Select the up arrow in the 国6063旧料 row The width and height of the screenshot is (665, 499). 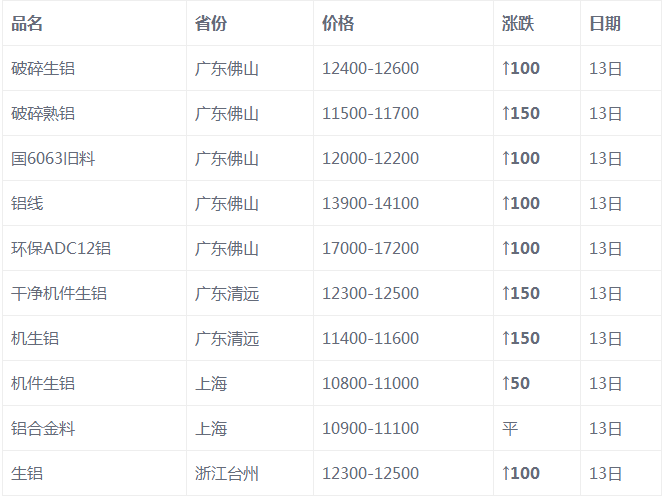[x=506, y=159]
